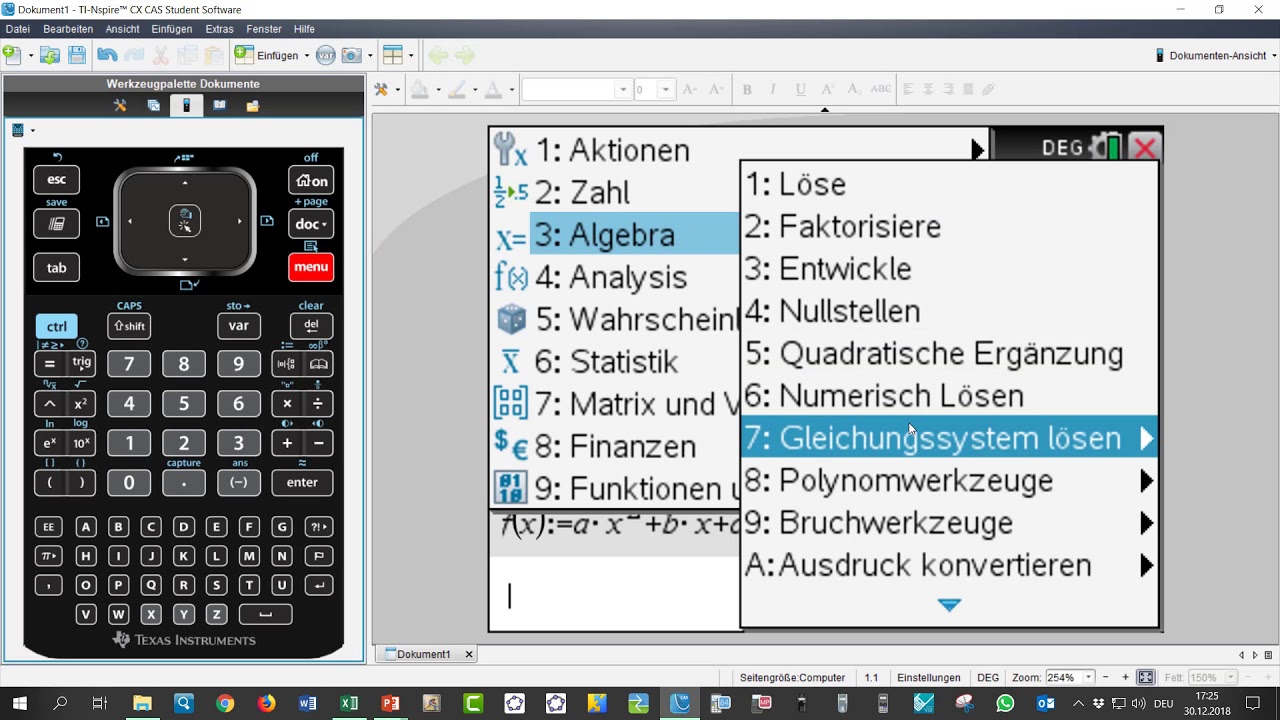Select 1: Aktionen in main menu

click(x=739, y=150)
